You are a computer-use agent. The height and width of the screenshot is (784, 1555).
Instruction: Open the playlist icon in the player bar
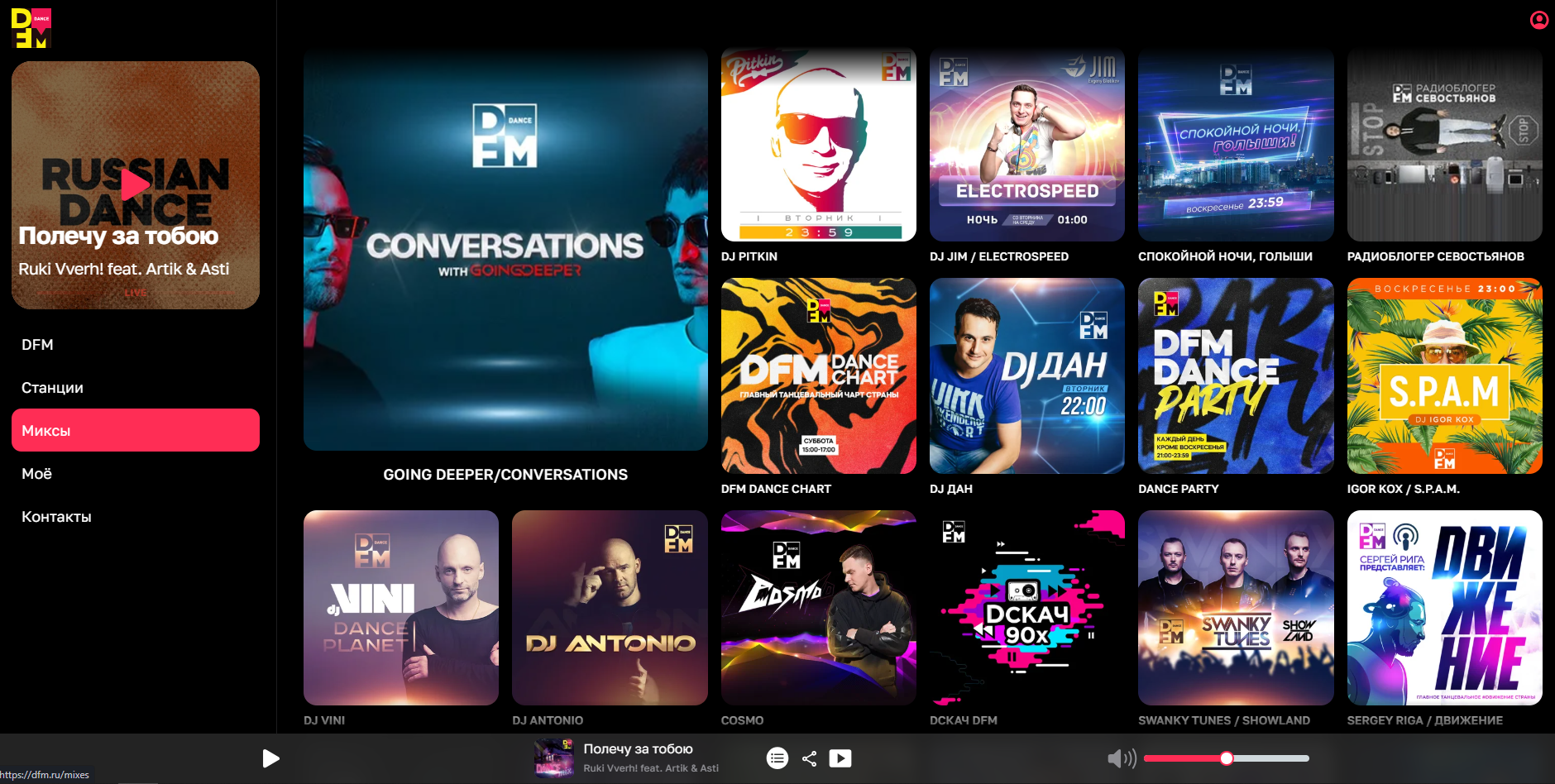777,758
